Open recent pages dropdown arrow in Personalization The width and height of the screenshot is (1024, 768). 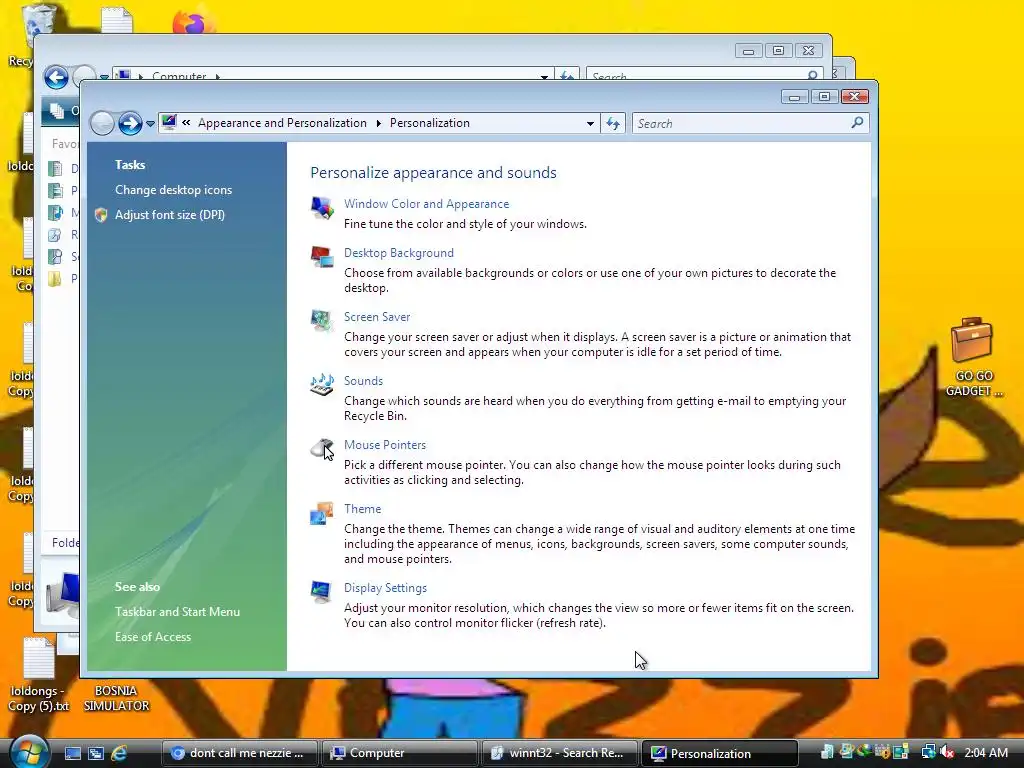point(150,123)
